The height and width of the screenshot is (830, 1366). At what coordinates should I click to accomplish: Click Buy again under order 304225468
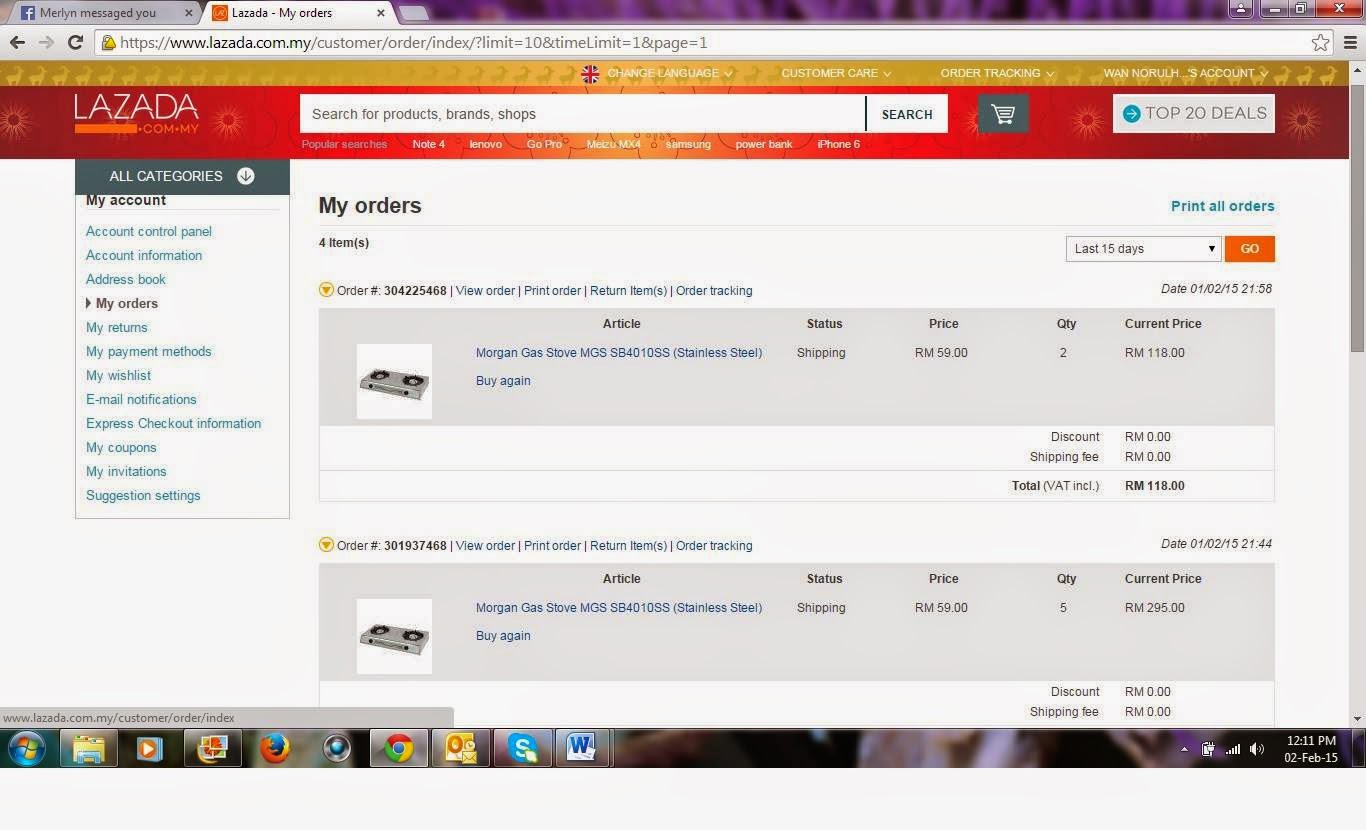pyautogui.click(x=503, y=380)
